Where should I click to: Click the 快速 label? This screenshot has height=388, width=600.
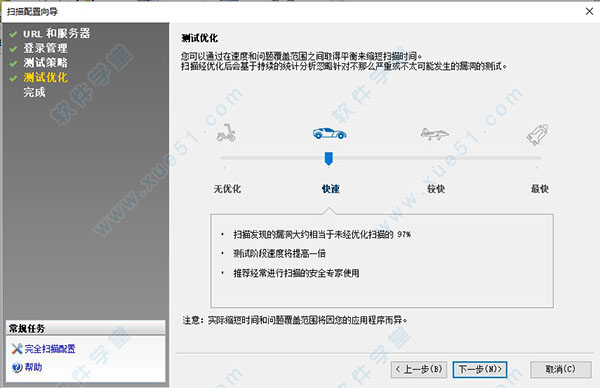331,189
